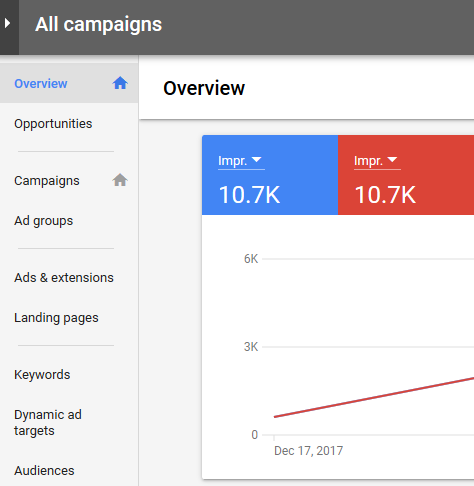Open Ads & extensions section
Viewport: 474px width, 486px height.
64,278
